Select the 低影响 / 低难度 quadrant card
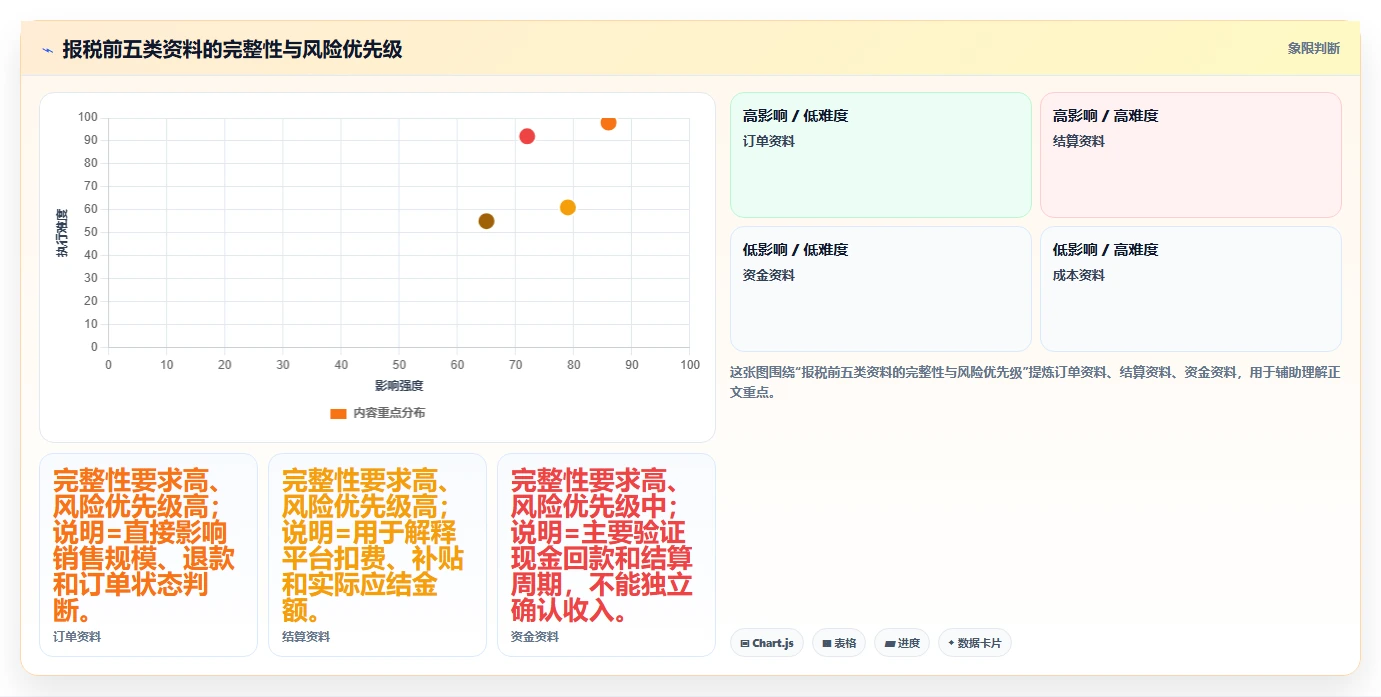The image size is (1381, 697). [x=880, y=289]
